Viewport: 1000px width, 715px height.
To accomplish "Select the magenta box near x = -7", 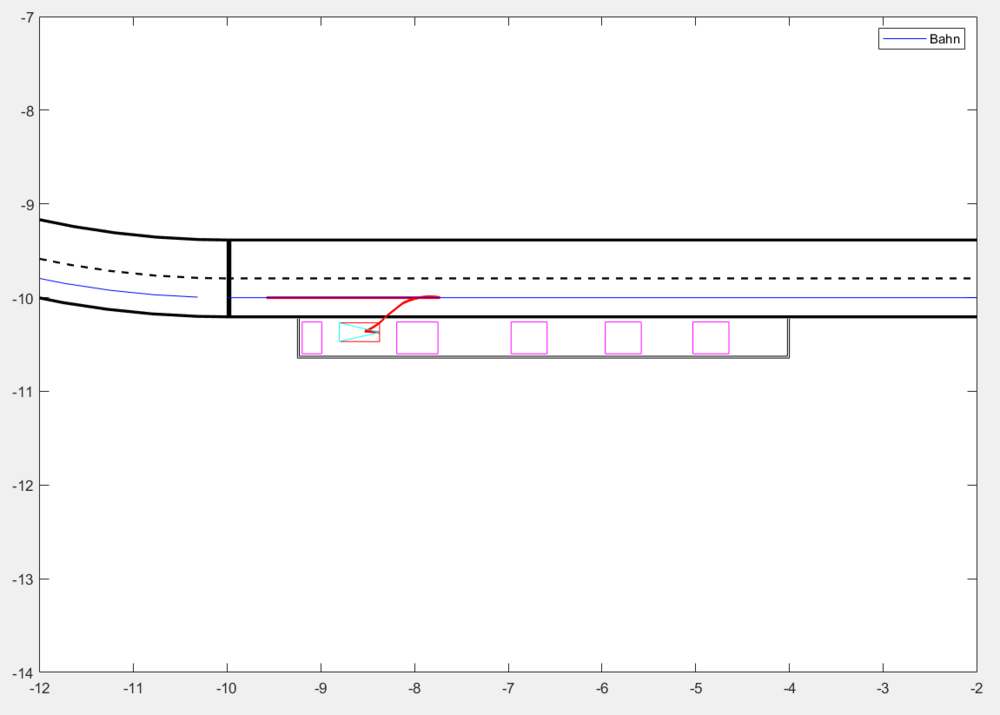I will (529, 338).
